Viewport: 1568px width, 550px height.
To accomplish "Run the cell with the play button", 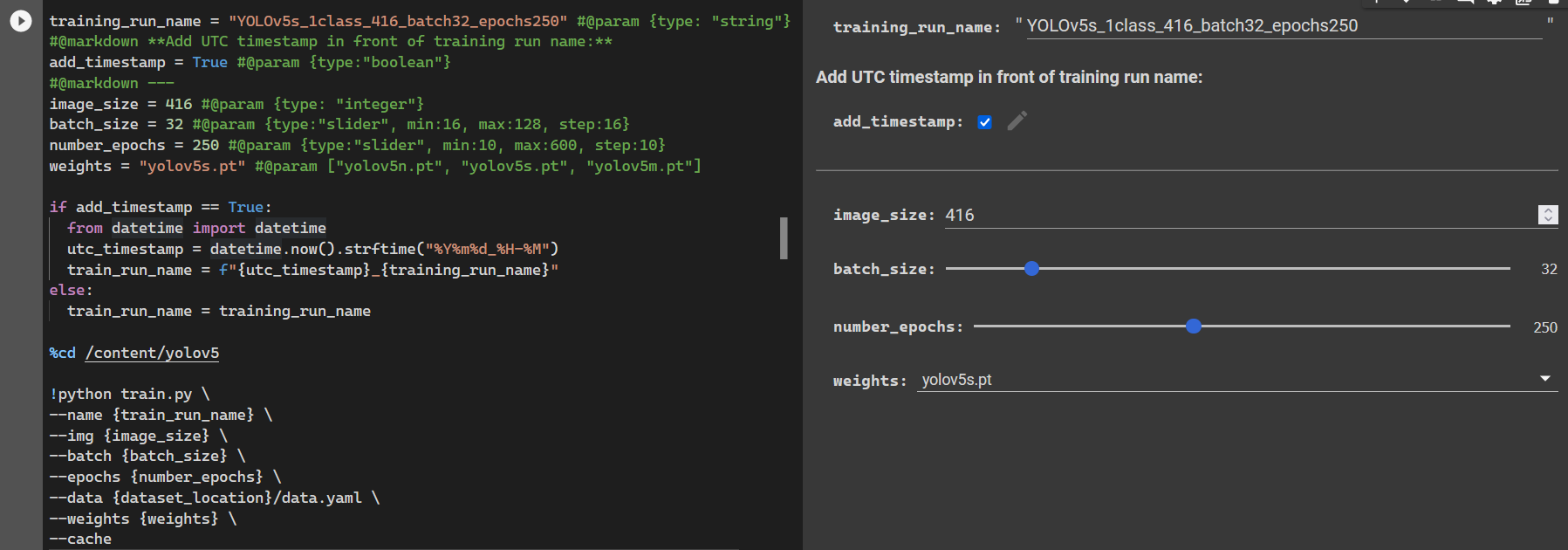I will tap(21, 21).
